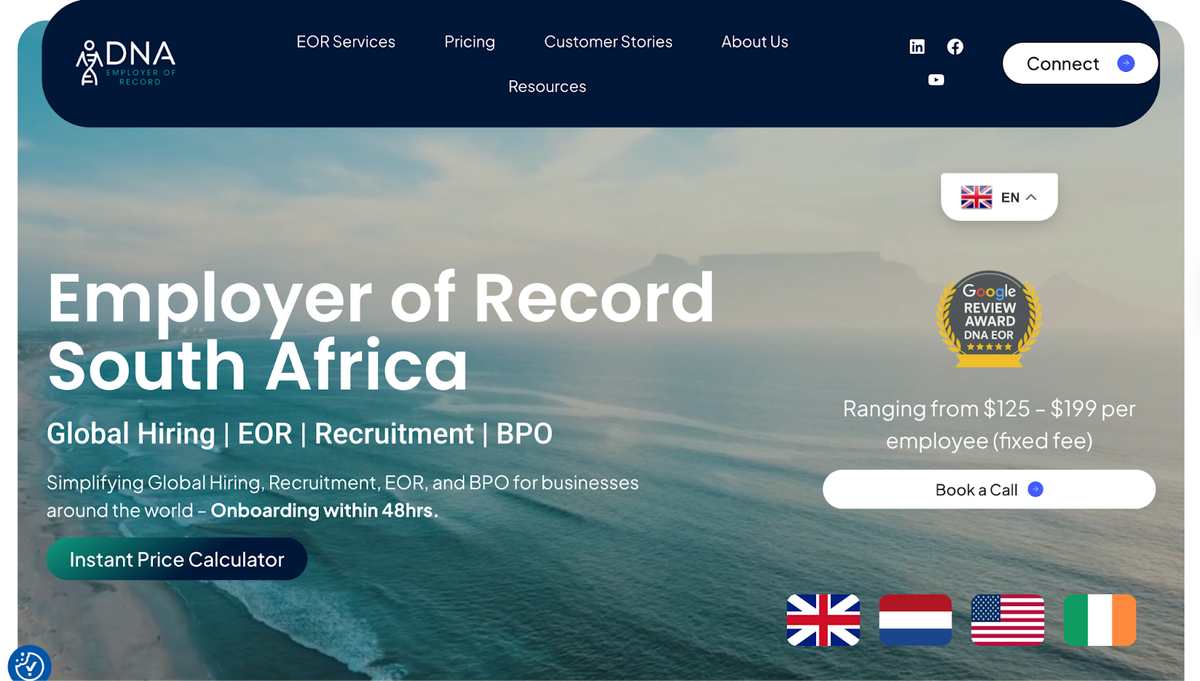
Task: Launch the Instant Price Calculator
Action: pyautogui.click(x=177, y=560)
